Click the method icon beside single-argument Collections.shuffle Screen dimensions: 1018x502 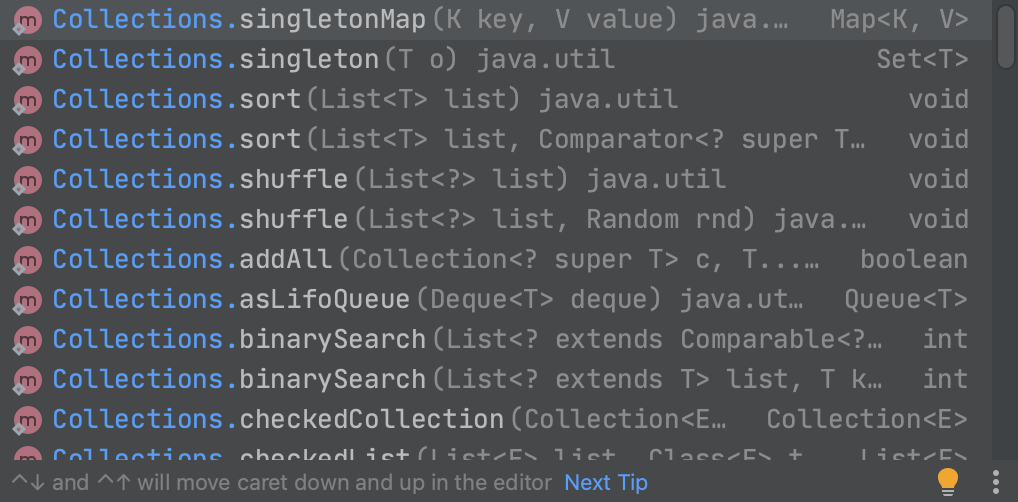(x=26, y=180)
